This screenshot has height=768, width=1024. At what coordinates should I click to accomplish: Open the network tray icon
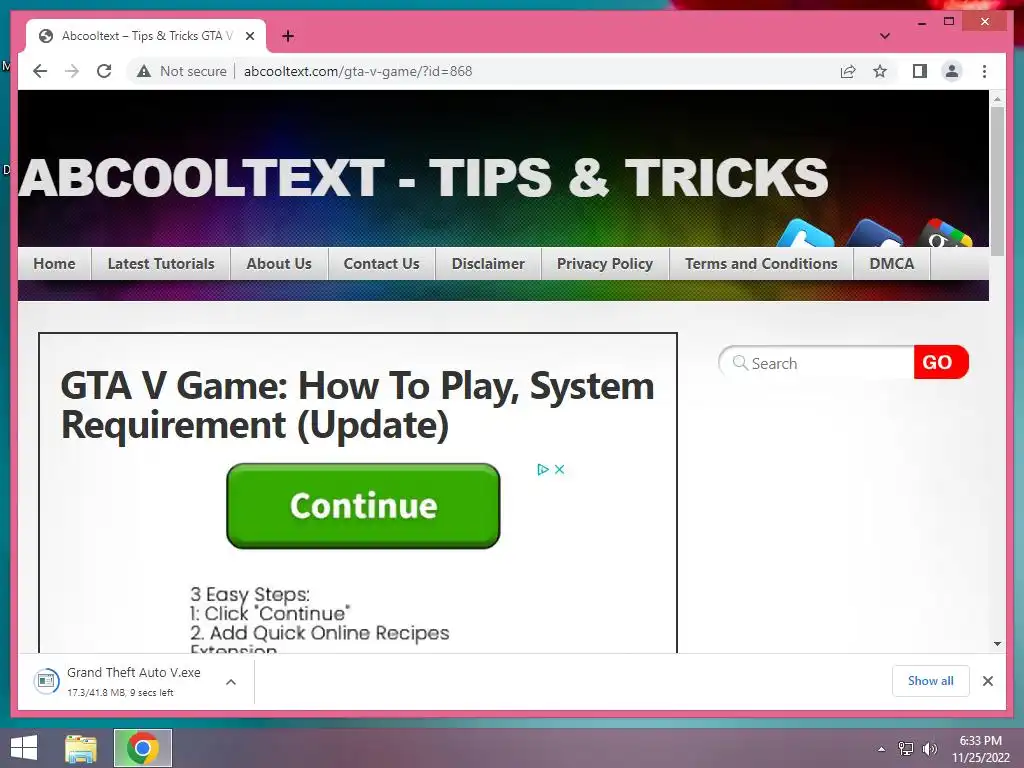coord(906,749)
